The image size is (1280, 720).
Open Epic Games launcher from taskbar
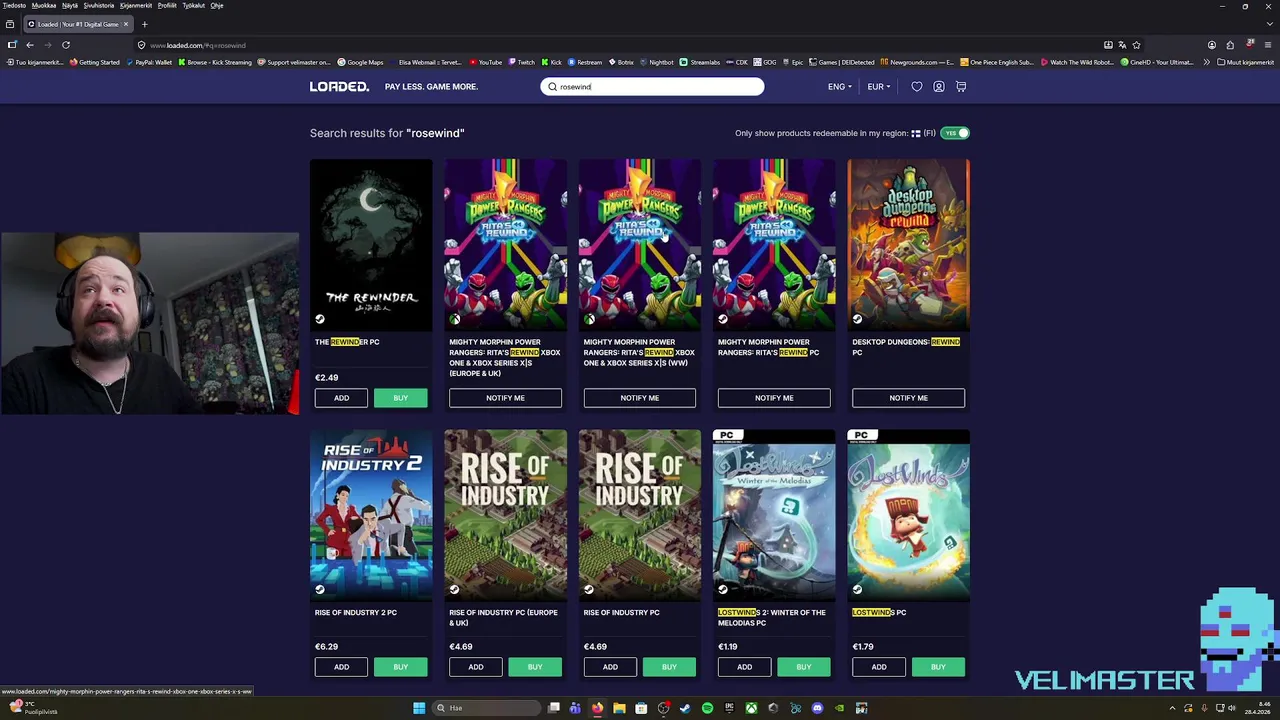[x=729, y=708]
